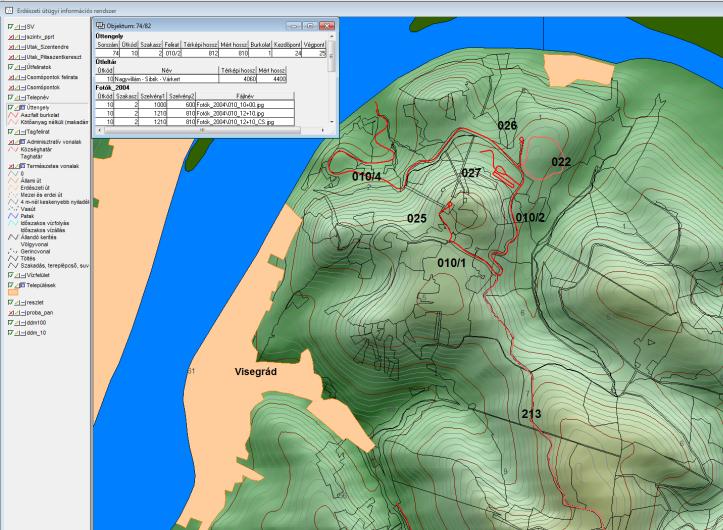Image resolution: width=723 pixels, height=530 pixels.
Task: Click the pencil icon beside Tagfelirat layer
Action: [x=17, y=132]
